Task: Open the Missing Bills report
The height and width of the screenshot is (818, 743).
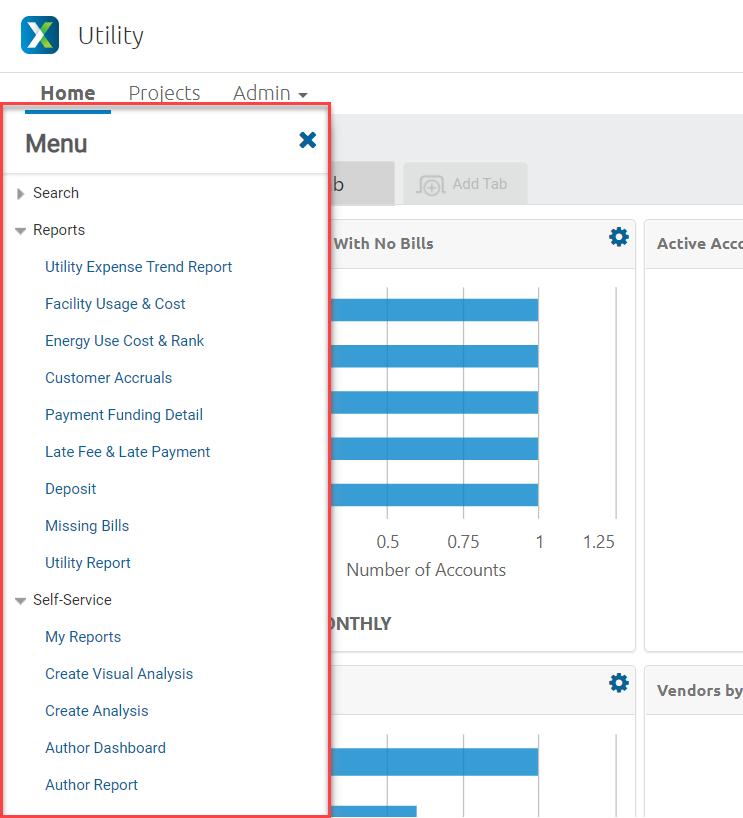Action: tap(87, 526)
